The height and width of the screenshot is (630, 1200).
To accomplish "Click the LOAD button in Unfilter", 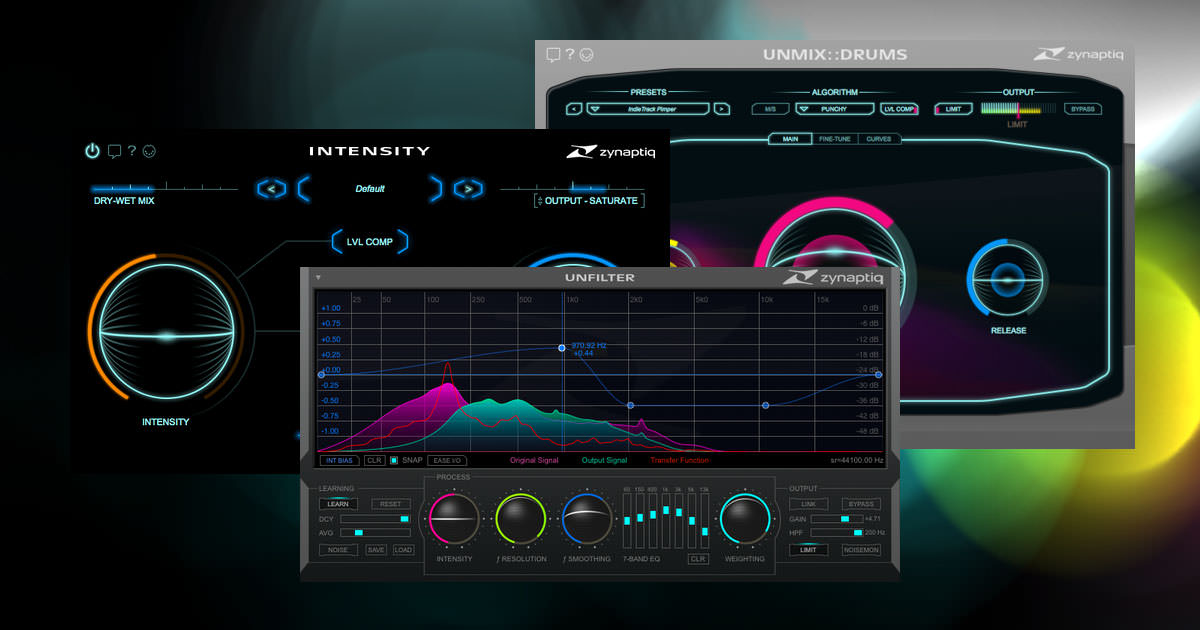I will (x=403, y=550).
